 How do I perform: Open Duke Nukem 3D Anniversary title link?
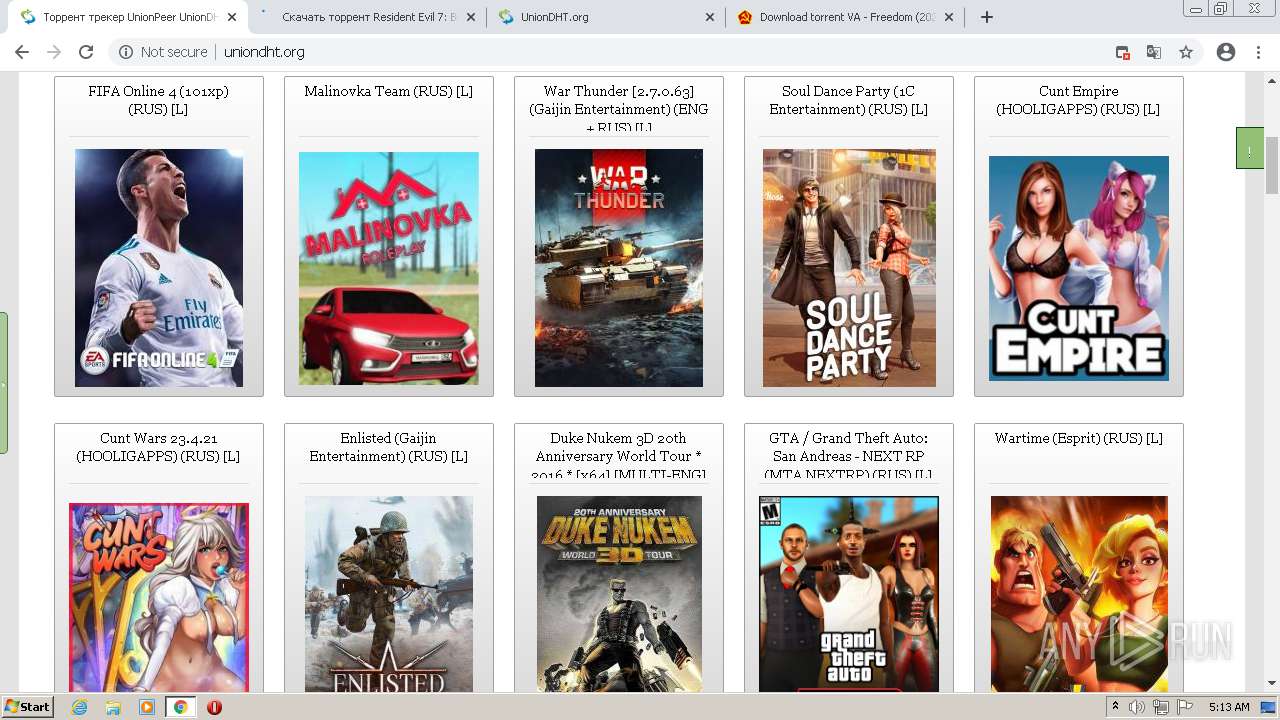618,455
